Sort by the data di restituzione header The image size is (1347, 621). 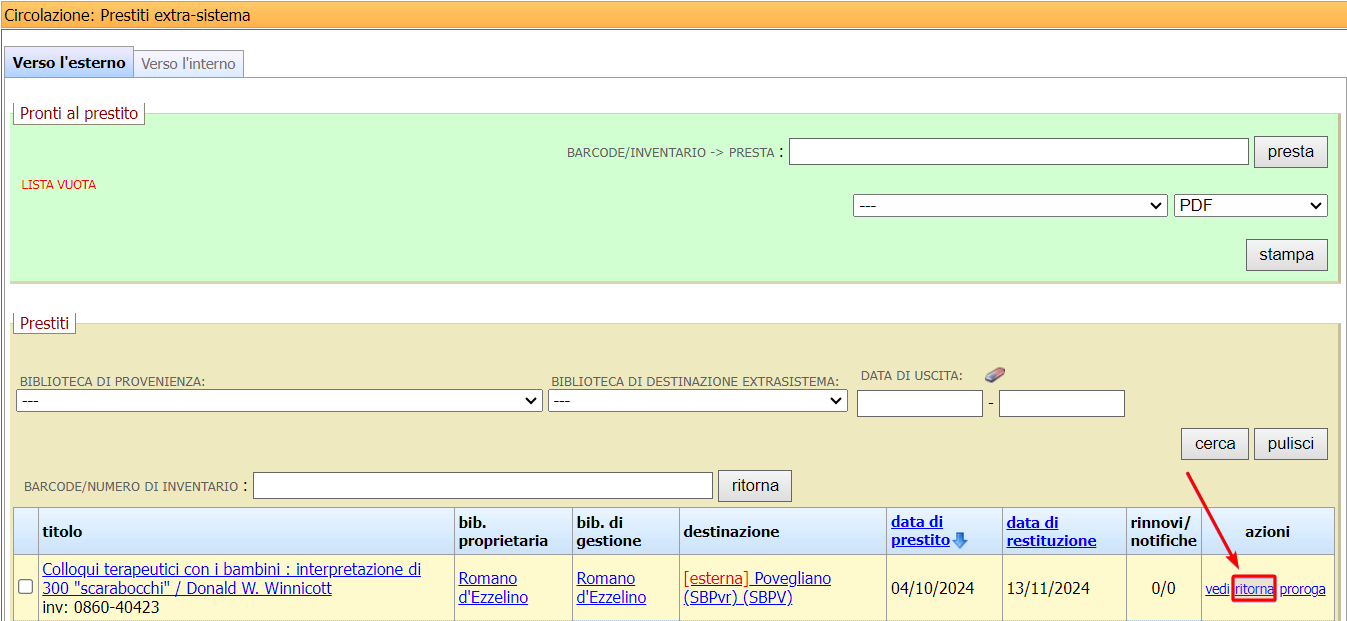pyautogui.click(x=1051, y=531)
